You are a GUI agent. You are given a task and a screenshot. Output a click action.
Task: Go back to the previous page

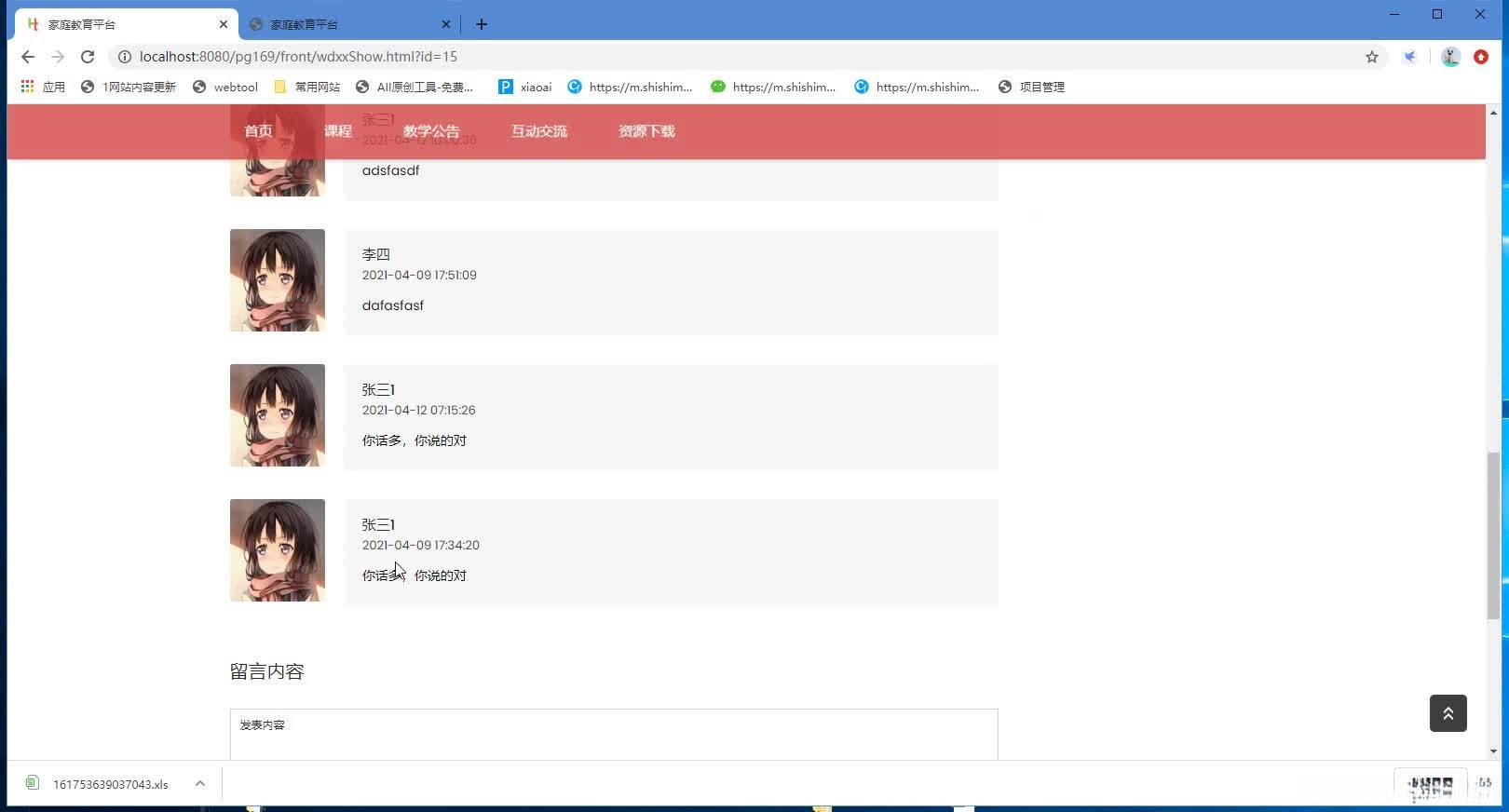(28, 57)
